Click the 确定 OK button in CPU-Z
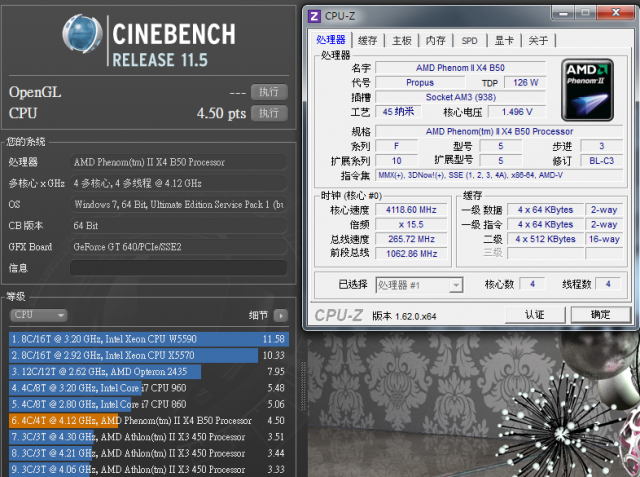The image size is (640, 477). [x=600, y=315]
